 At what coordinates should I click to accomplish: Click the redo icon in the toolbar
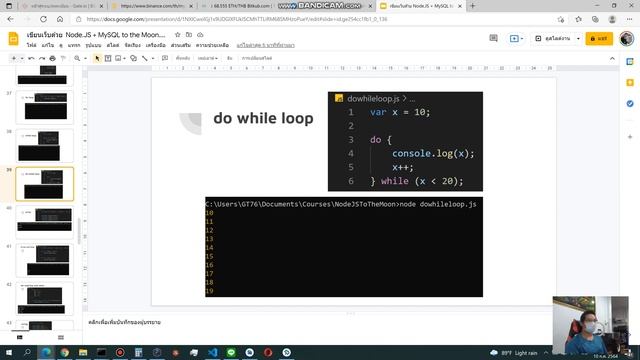click(x=42, y=58)
